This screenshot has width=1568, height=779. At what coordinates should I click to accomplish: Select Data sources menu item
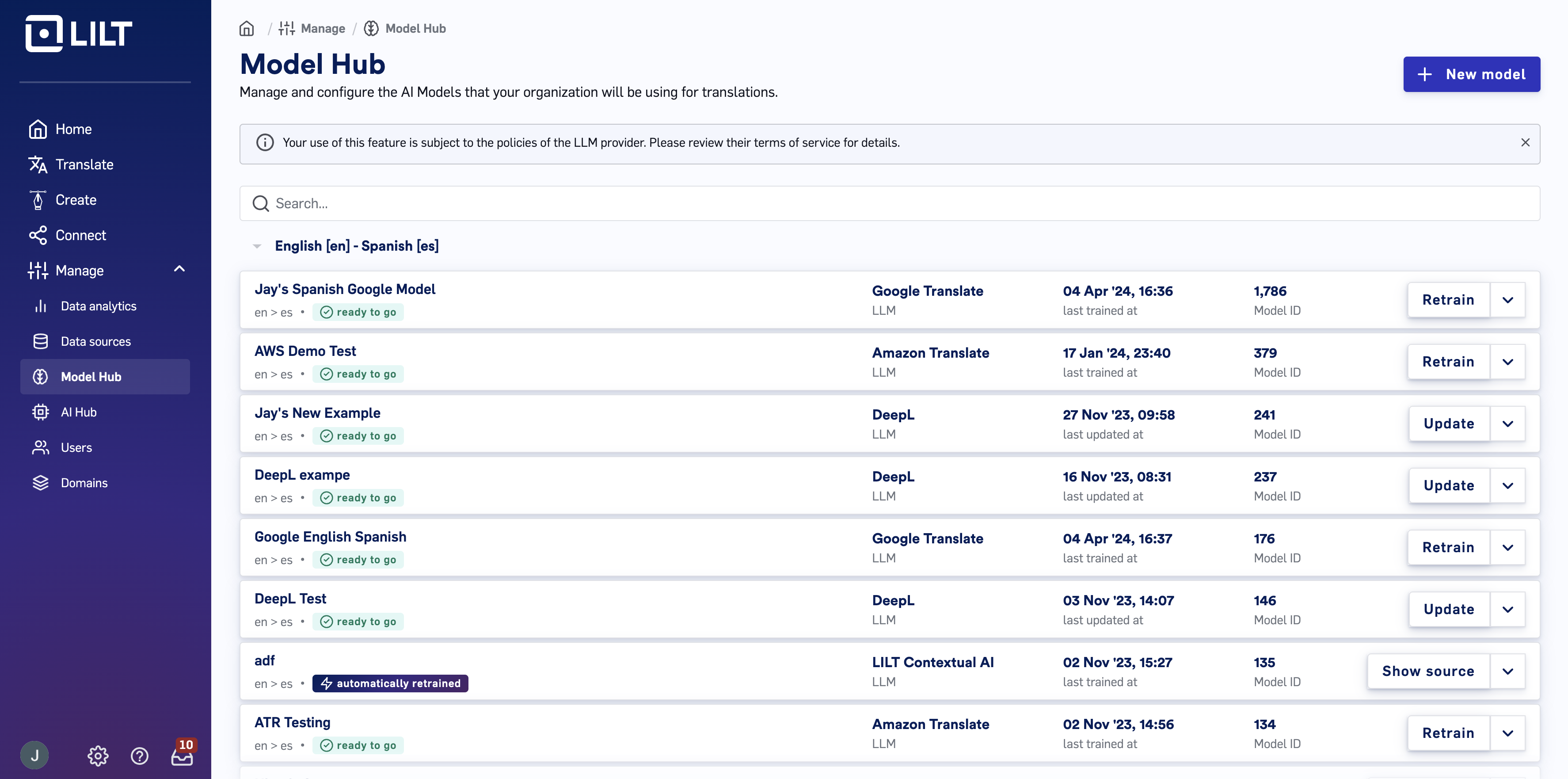[105, 342]
